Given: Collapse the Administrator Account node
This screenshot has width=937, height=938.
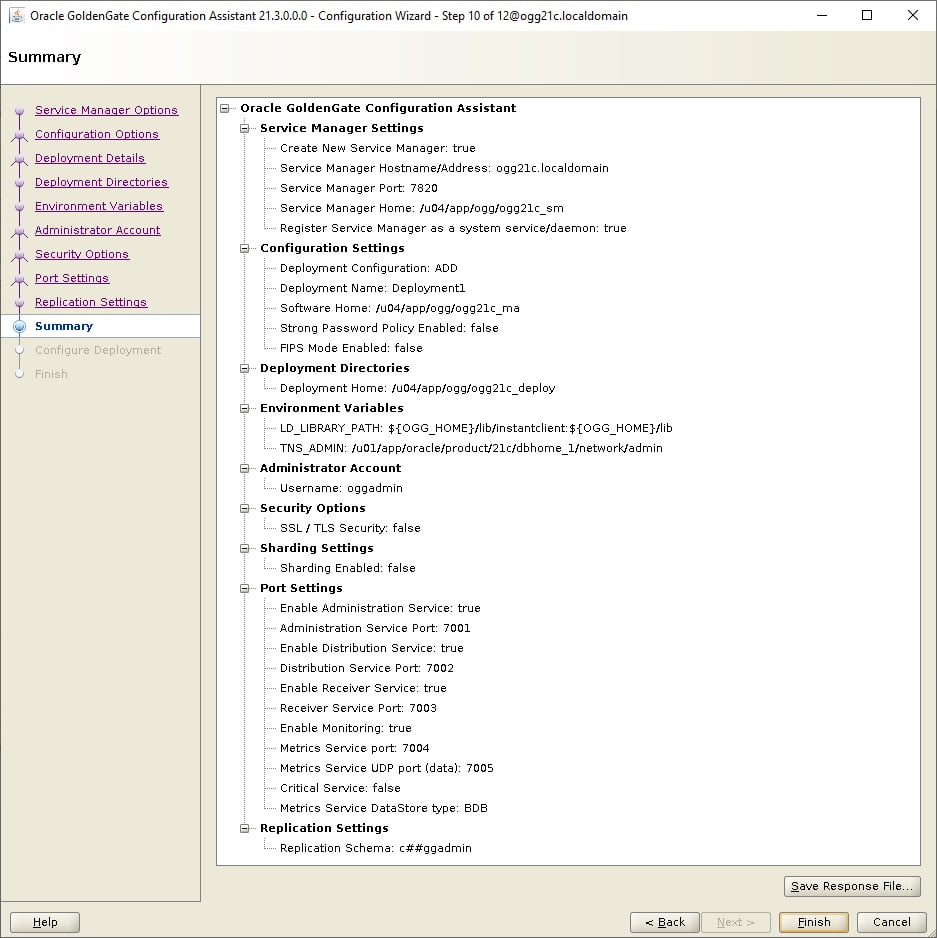Looking at the screenshot, I should pyautogui.click(x=244, y=468).
